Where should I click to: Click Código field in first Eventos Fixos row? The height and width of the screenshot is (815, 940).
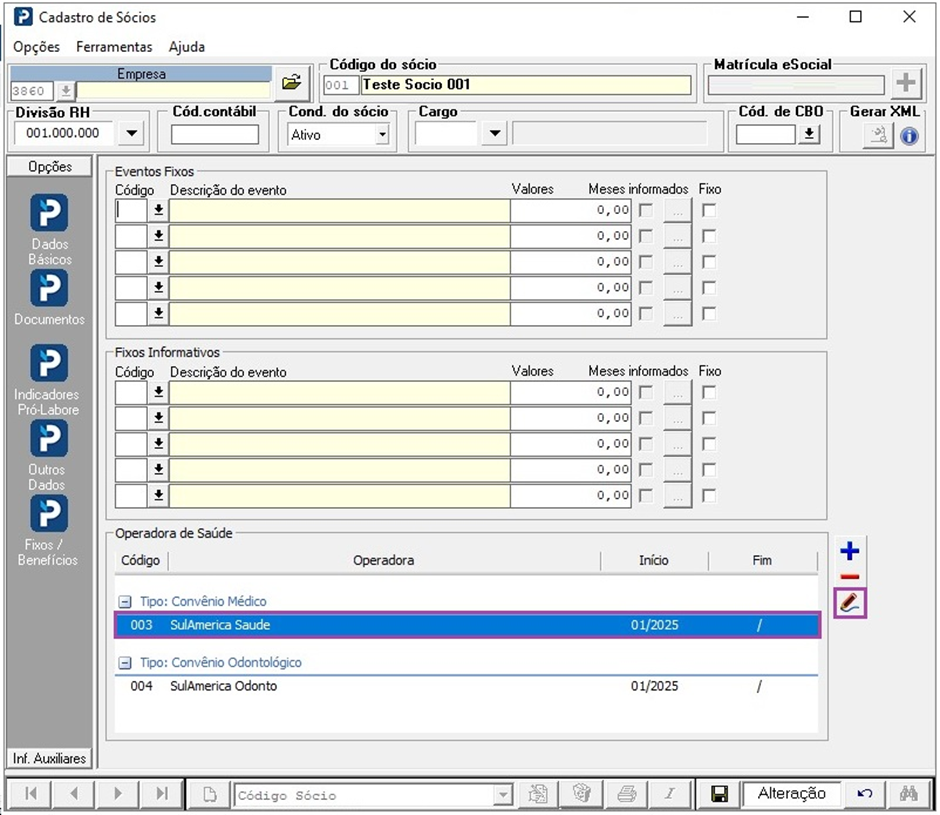[131, 210]
